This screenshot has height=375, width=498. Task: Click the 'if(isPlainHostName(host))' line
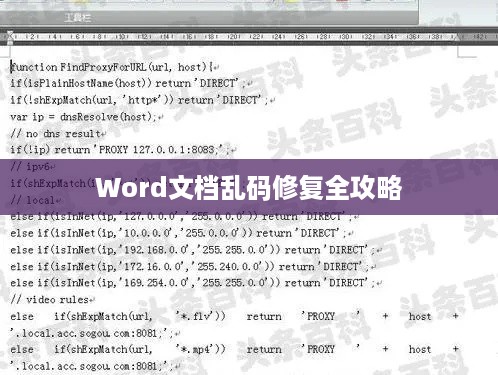(131, 83)
